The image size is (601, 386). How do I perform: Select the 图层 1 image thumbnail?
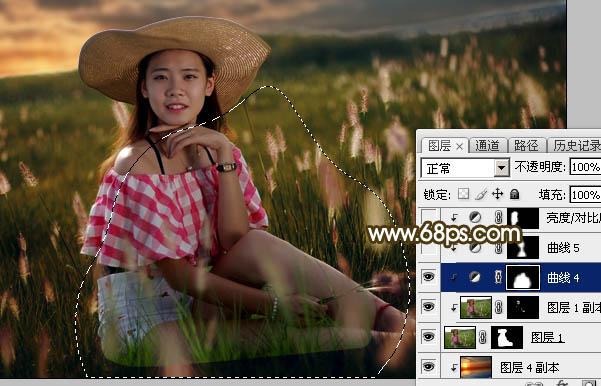(x=460, y=337)
